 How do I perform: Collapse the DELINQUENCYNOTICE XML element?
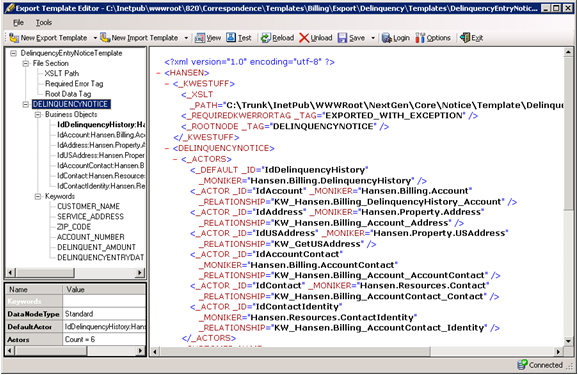pyautogui.click(x=167, y=149)
